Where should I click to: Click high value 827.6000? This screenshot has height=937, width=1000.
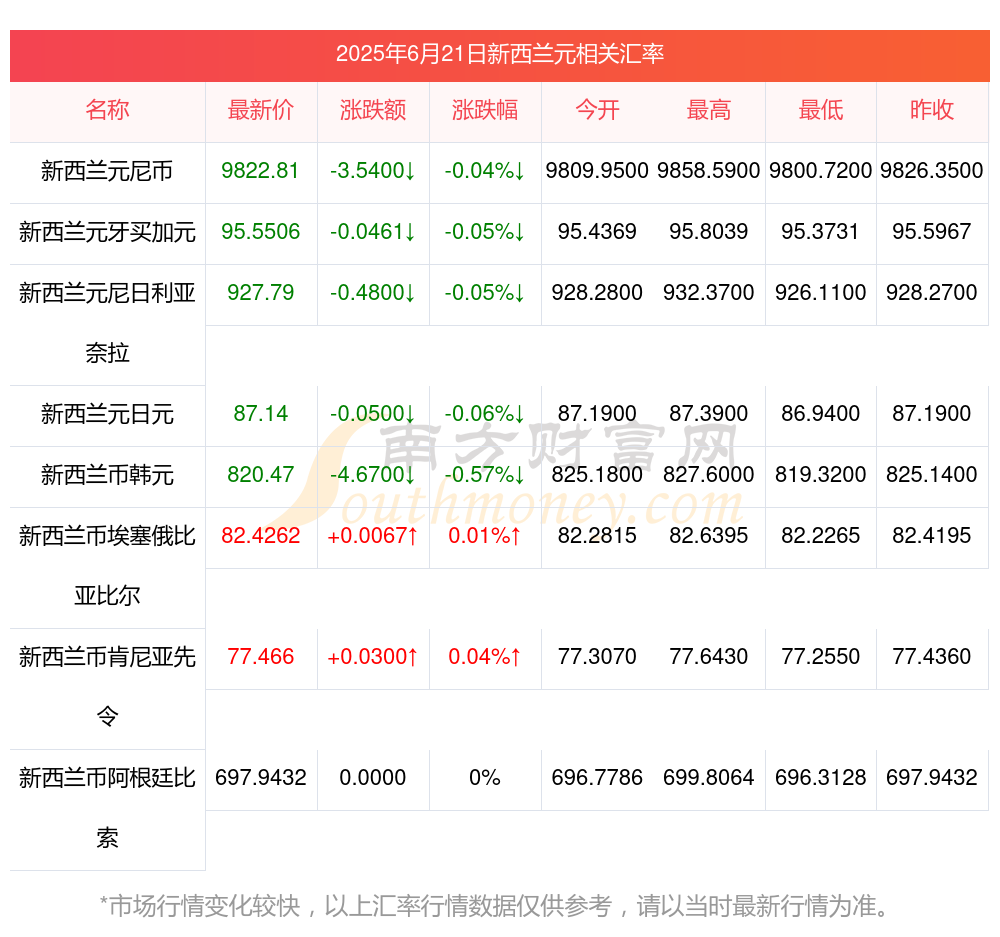click(x=709, y=475)
